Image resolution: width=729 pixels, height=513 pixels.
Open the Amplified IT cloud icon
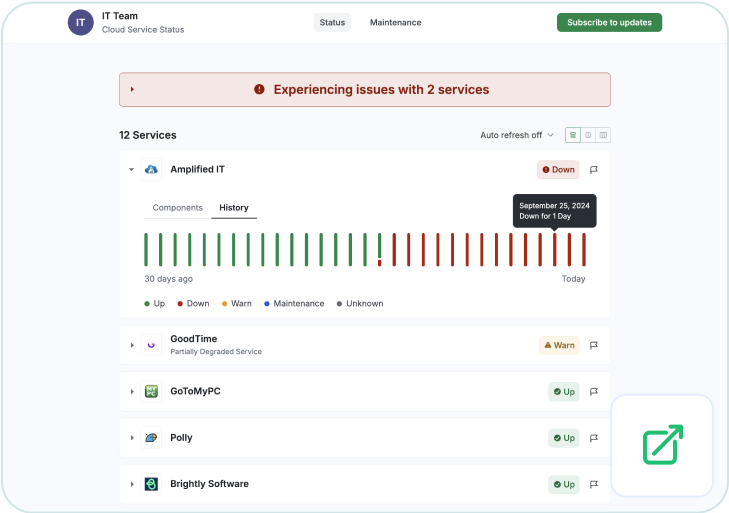point(151,170)
